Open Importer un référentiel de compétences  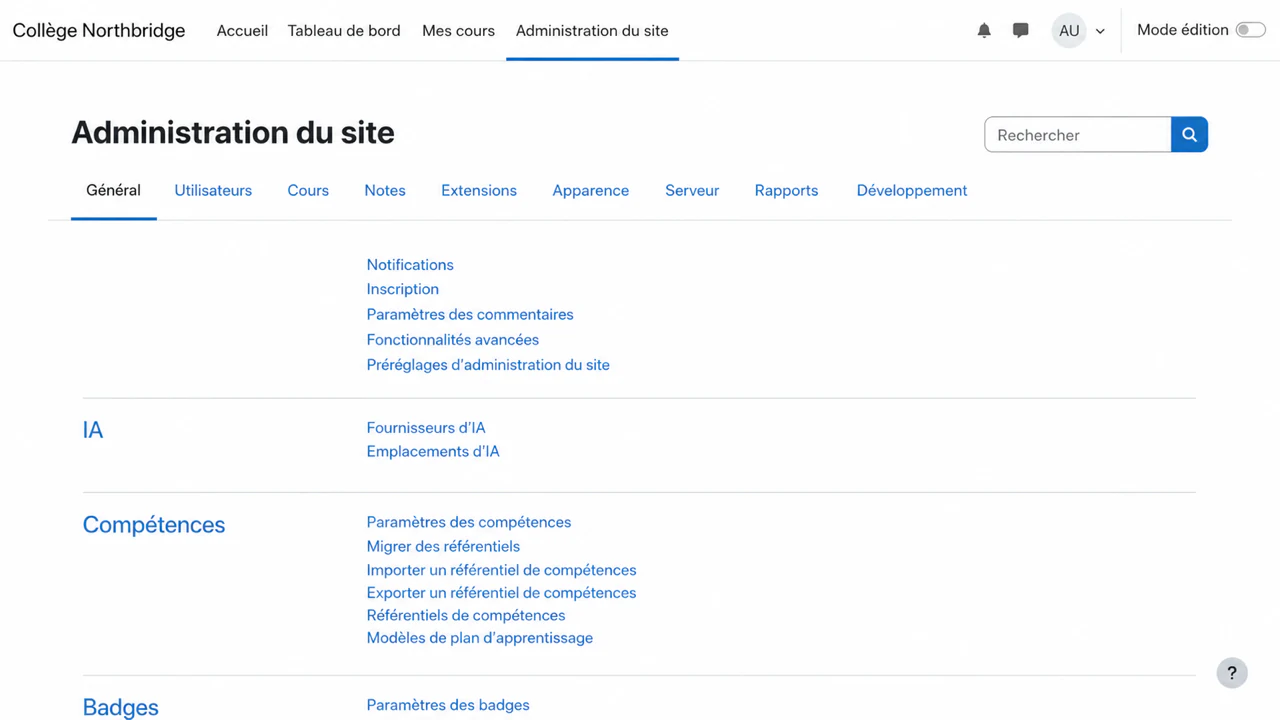(x=501, y=570)
